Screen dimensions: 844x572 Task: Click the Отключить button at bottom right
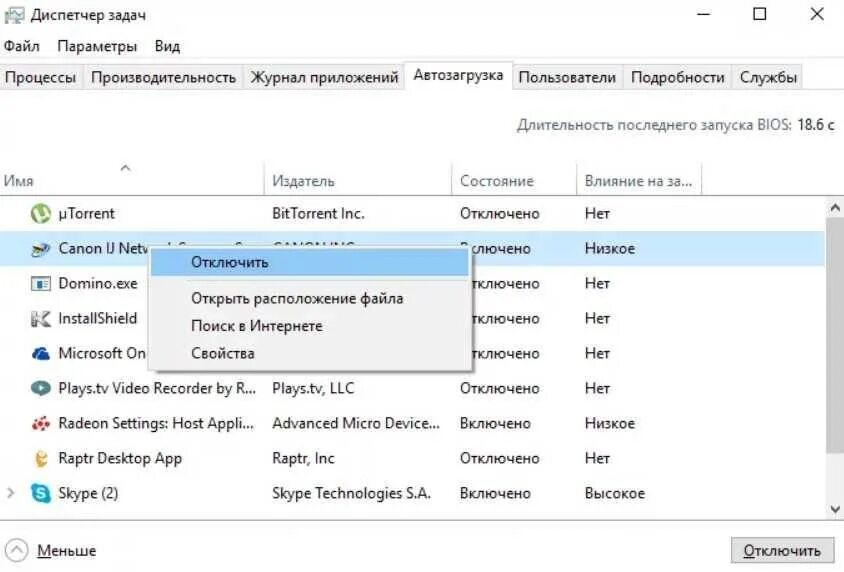782,550
